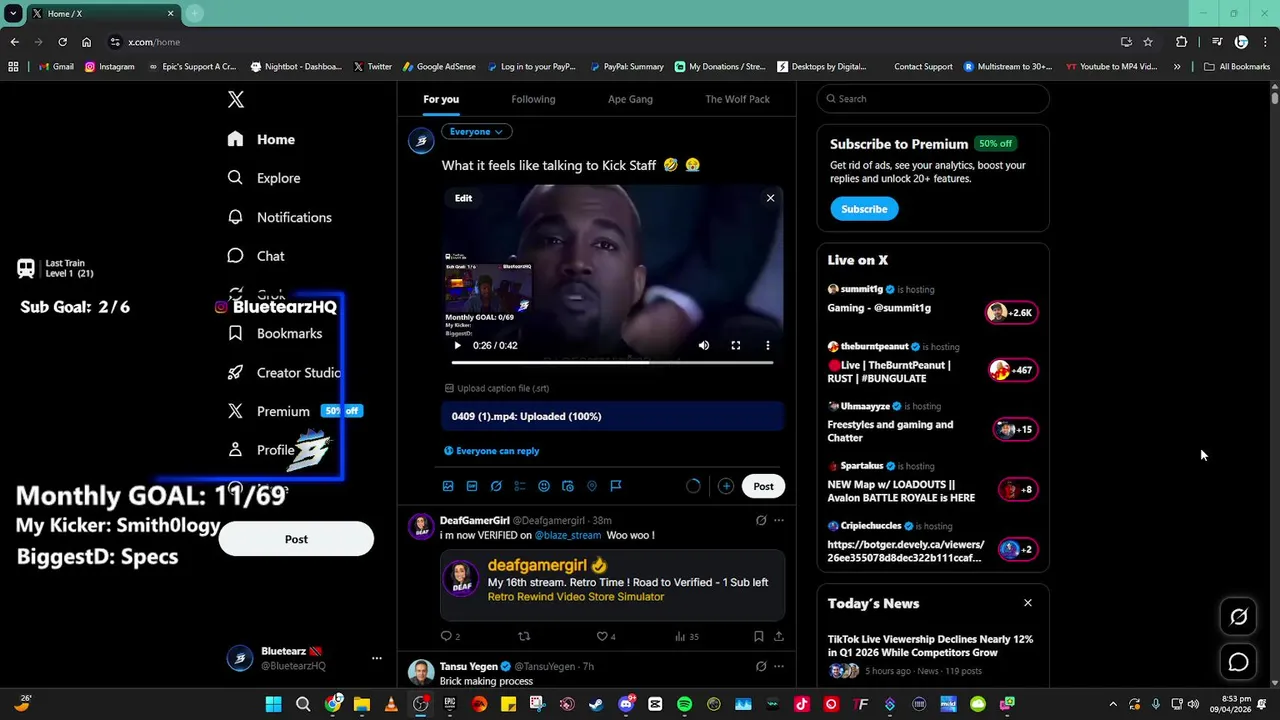Open the Windows Start menu
Viewport: 1280px width, 720px height.
[x=273, y=704]
